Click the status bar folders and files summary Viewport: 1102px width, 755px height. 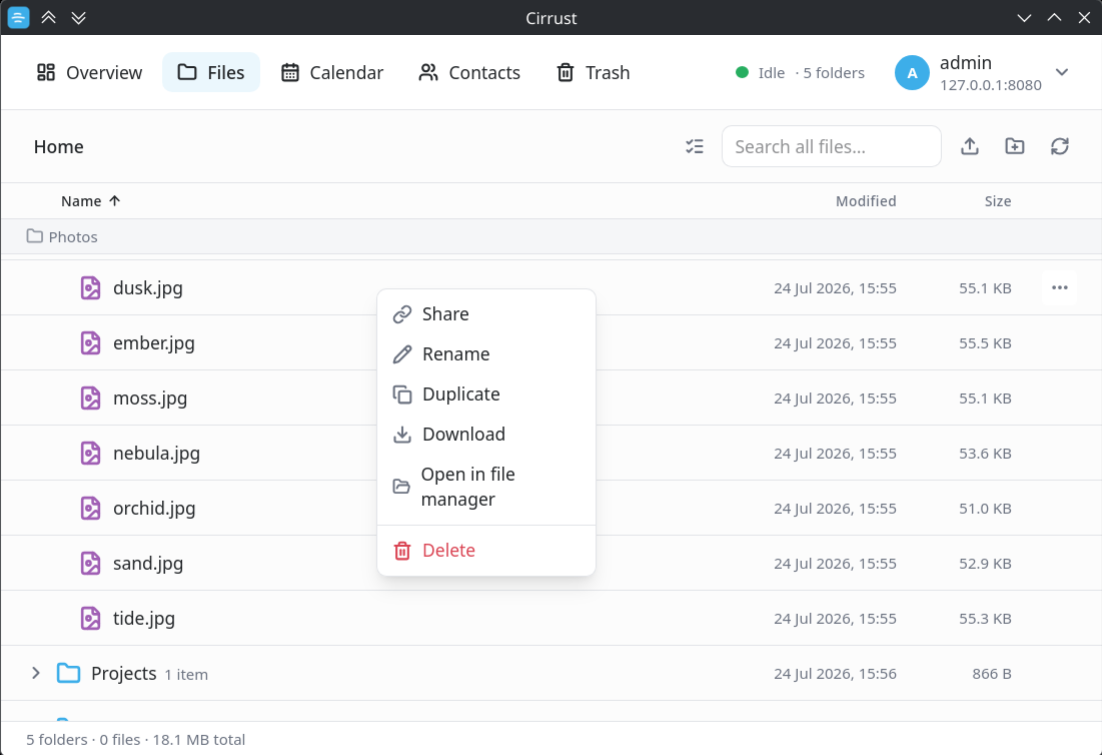pos(136,740)
